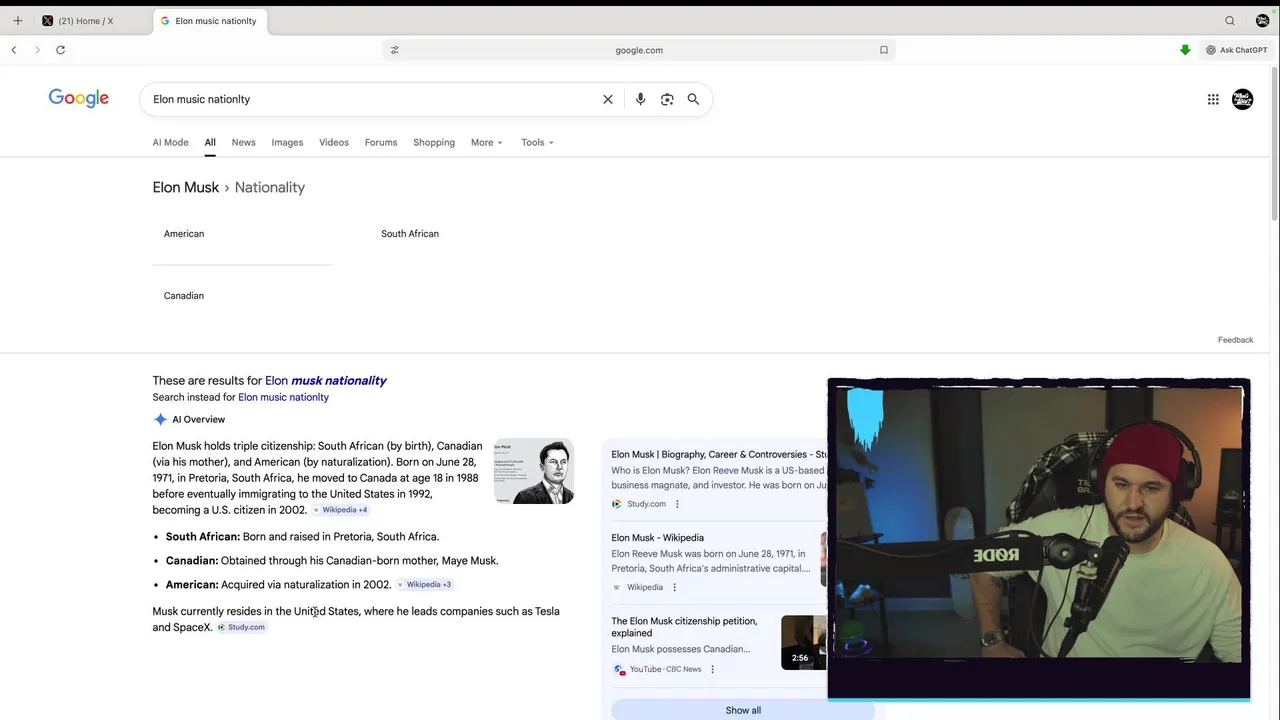Switch to News tab
The width and height of the screenshot is (1280, 720).
(x=243, y=142)
